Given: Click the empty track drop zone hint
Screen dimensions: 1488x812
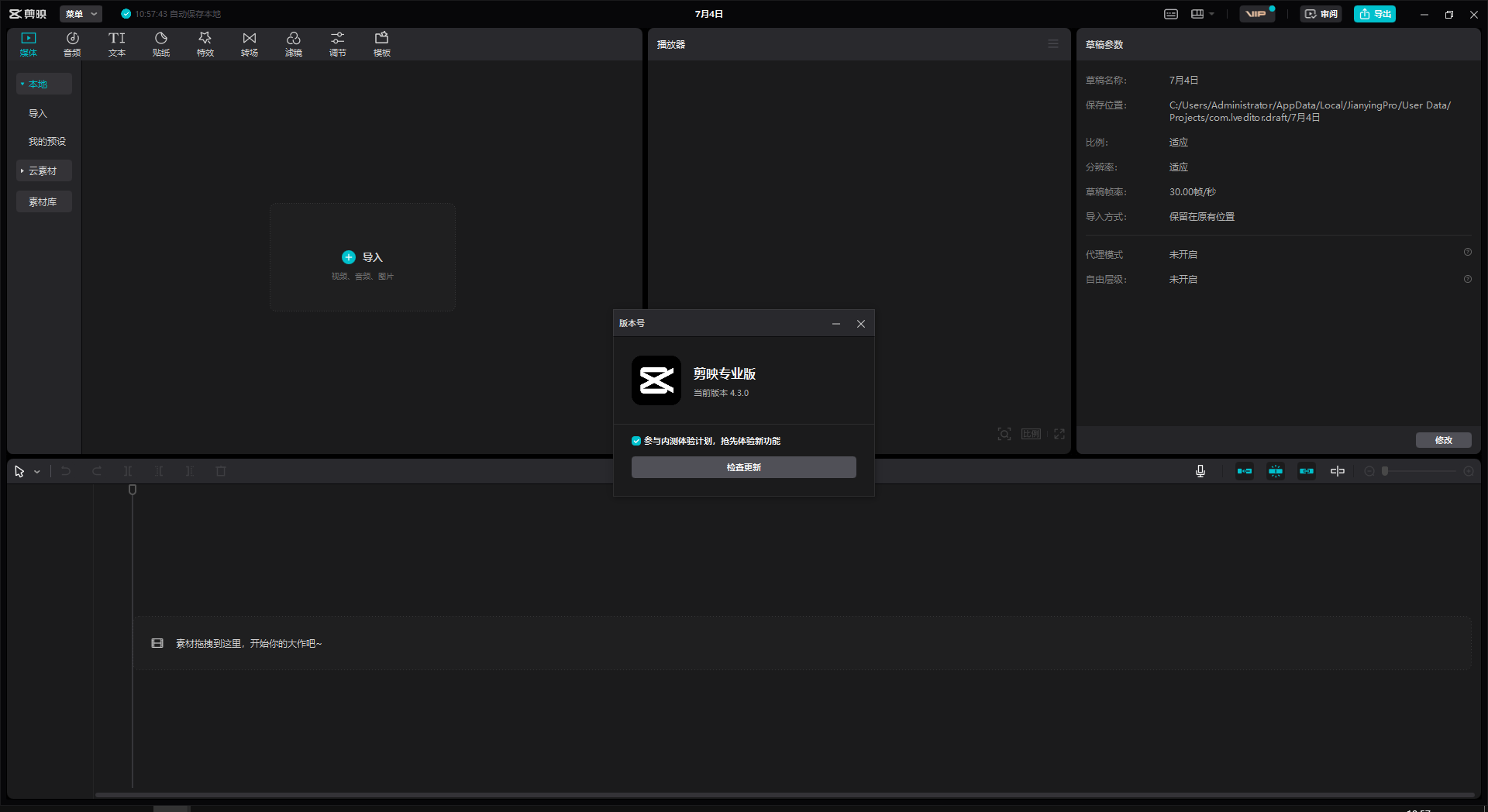Looking at the screenshot, I should (x=802, y=643).
